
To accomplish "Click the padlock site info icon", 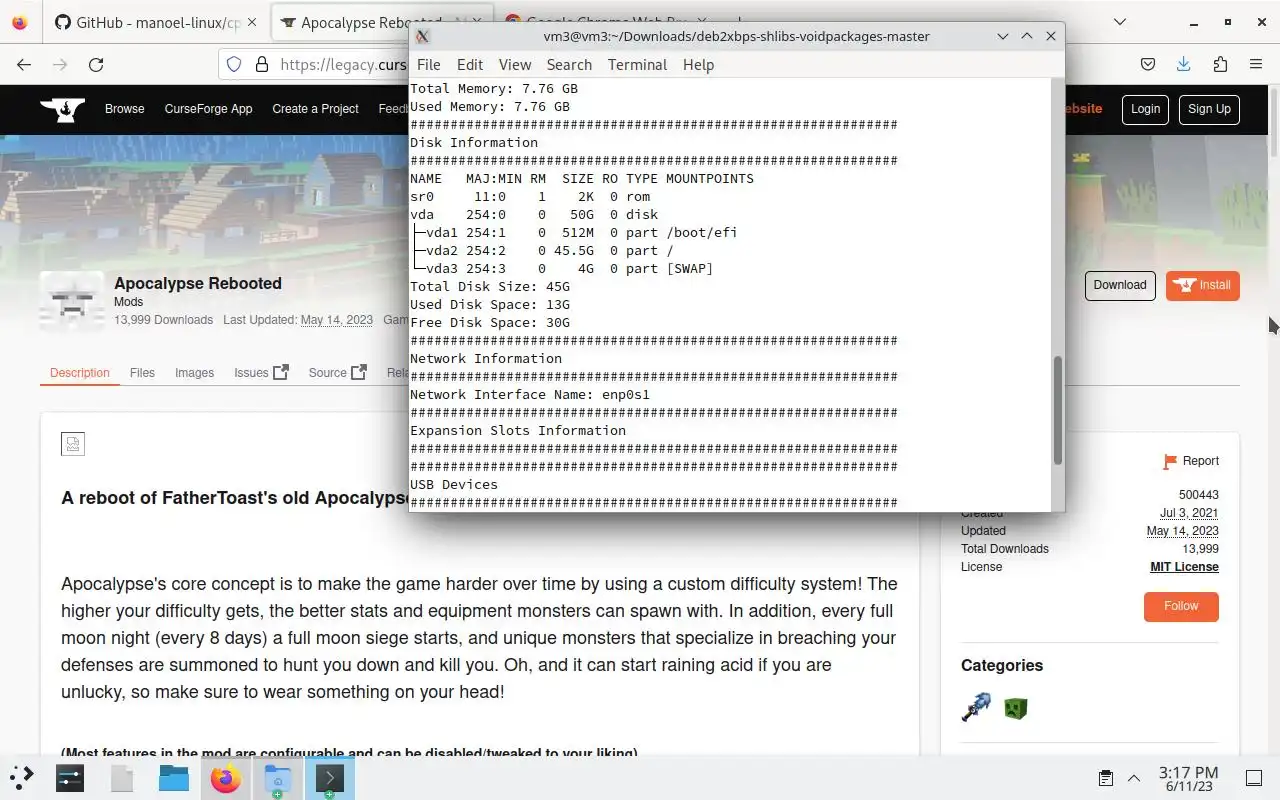I will click(262, 64).
